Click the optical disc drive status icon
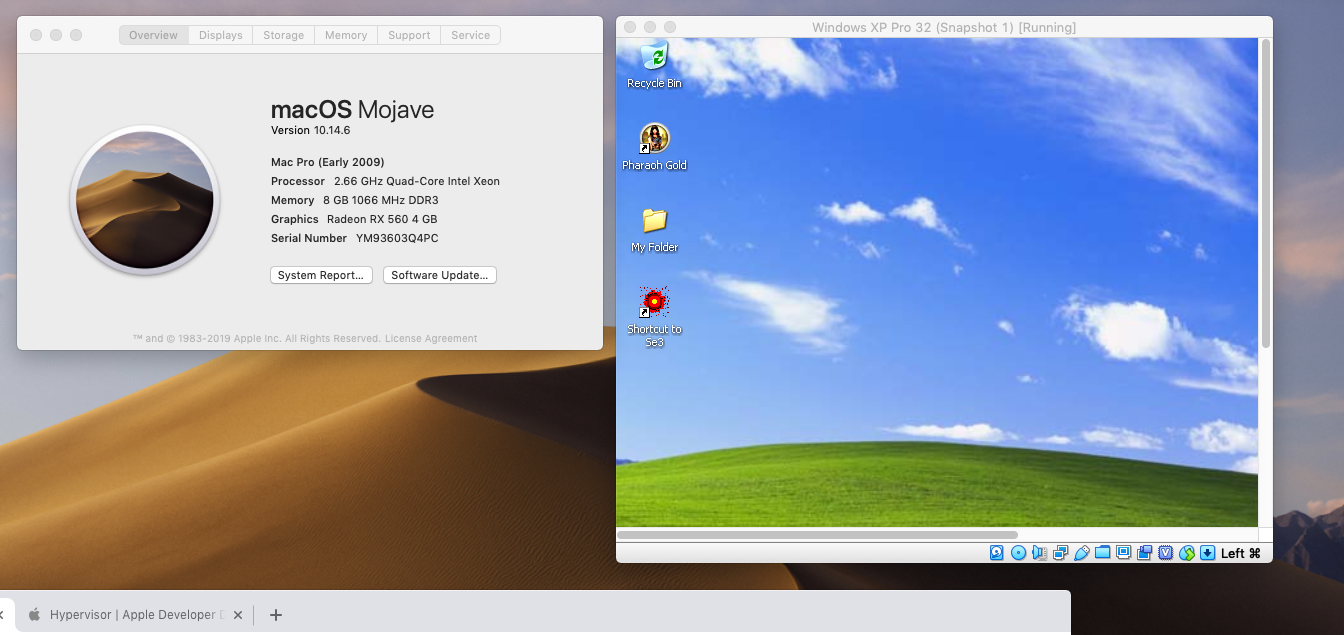 point(1018,553)
